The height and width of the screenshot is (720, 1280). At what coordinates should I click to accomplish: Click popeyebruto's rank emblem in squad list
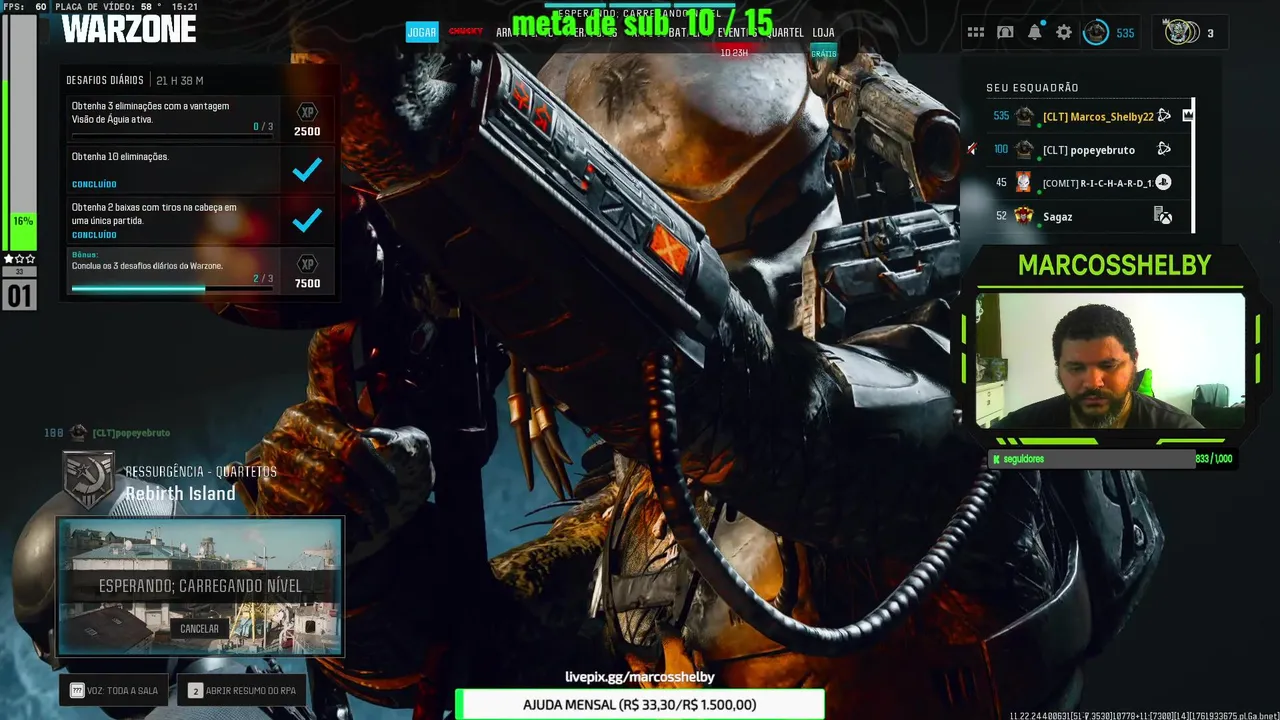[1024, 149]
